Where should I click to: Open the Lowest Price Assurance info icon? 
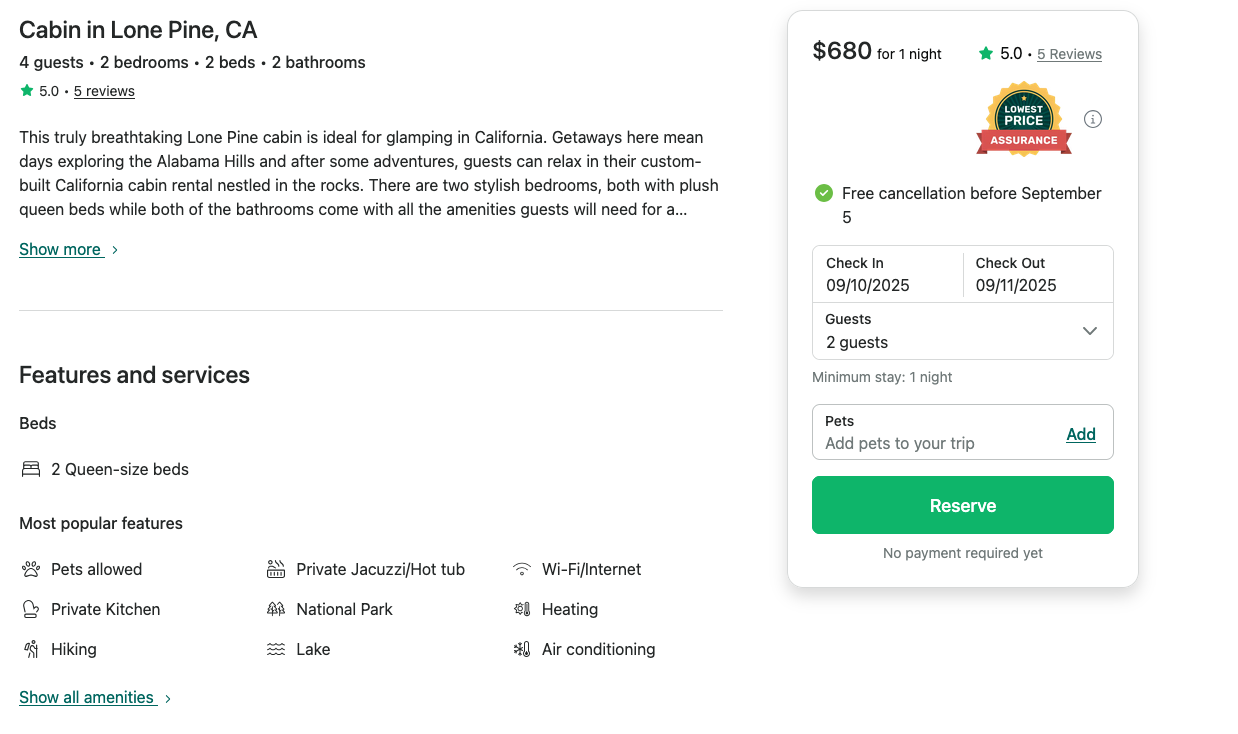tap(1093, 119)
